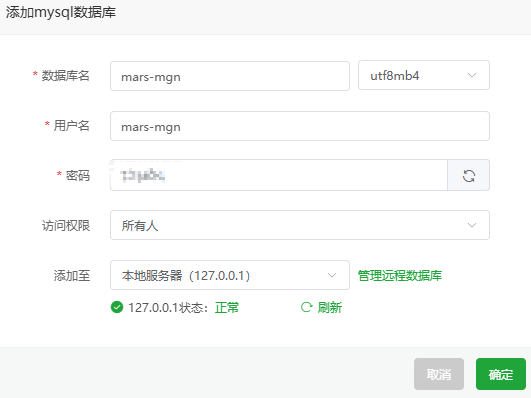Click the 用户名 field label
The width and height of the screenshot is (531, 398).
point(71,126)
